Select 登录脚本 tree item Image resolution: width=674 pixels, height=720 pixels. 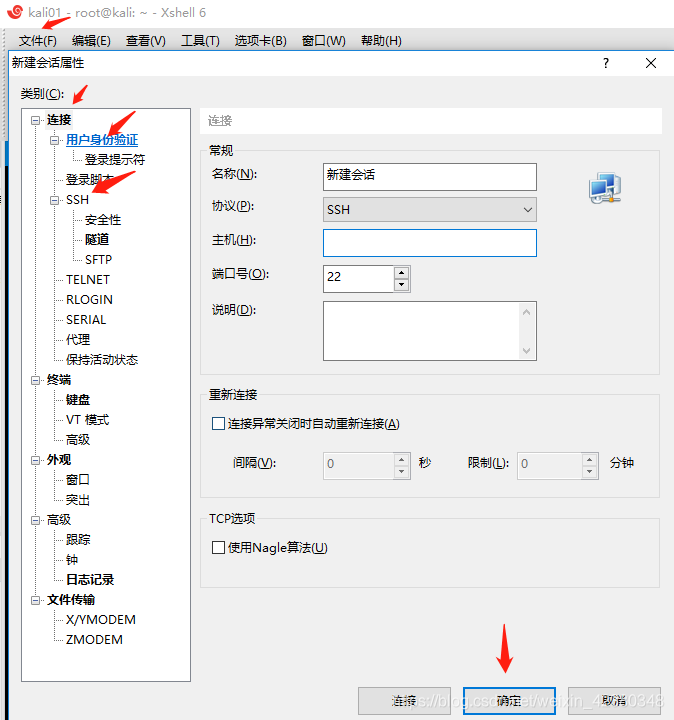90,180
